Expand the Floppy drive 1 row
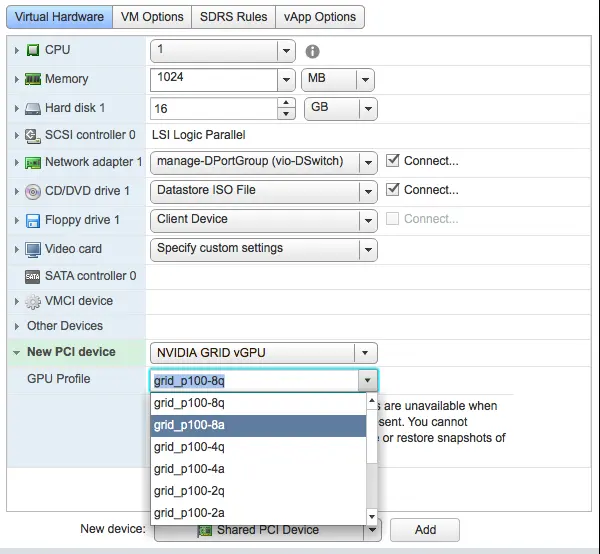Viewport: 600px width, 554px height. [16, 220]
